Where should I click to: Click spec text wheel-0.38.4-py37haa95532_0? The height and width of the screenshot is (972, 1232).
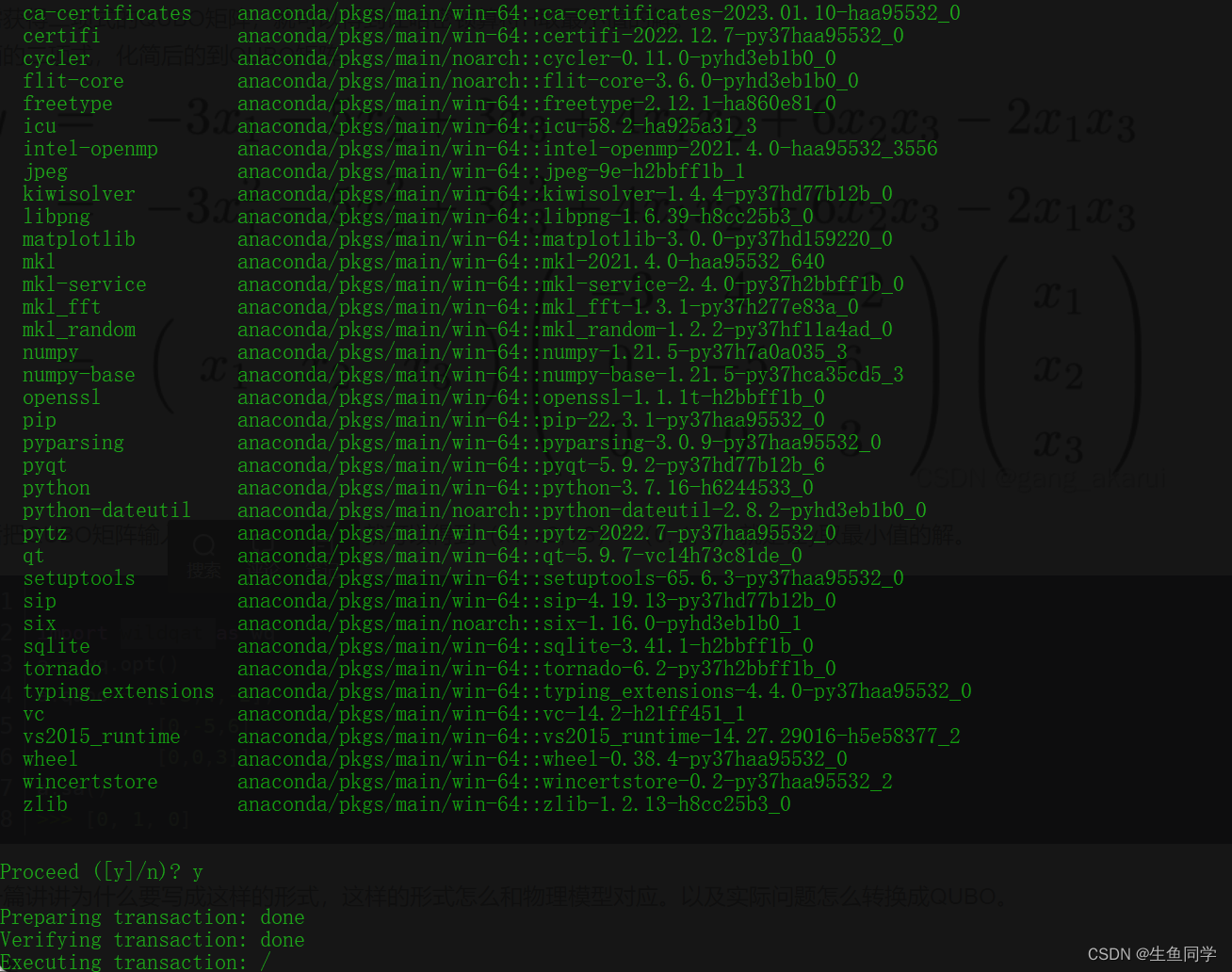[x=695, y=759]
